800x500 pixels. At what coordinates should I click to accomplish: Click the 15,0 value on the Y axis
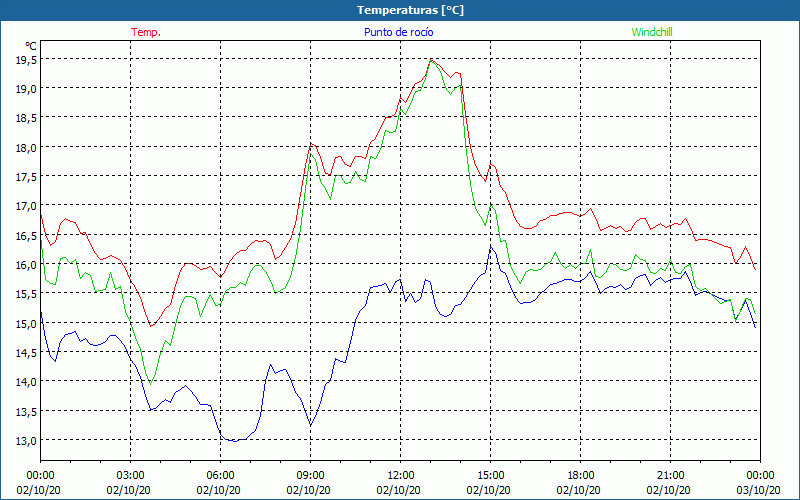pyautogui.click(x=26, y=323)
